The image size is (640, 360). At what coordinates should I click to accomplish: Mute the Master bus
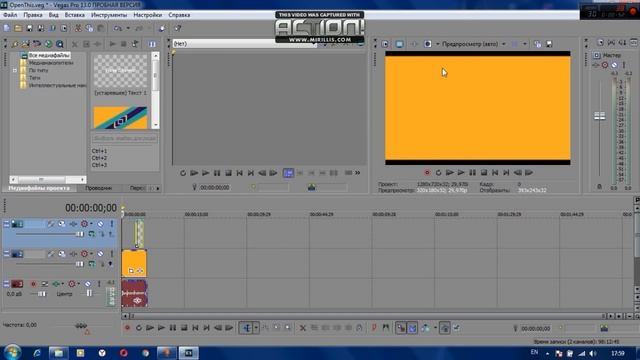pyautogui.click(x=614, y=65)
